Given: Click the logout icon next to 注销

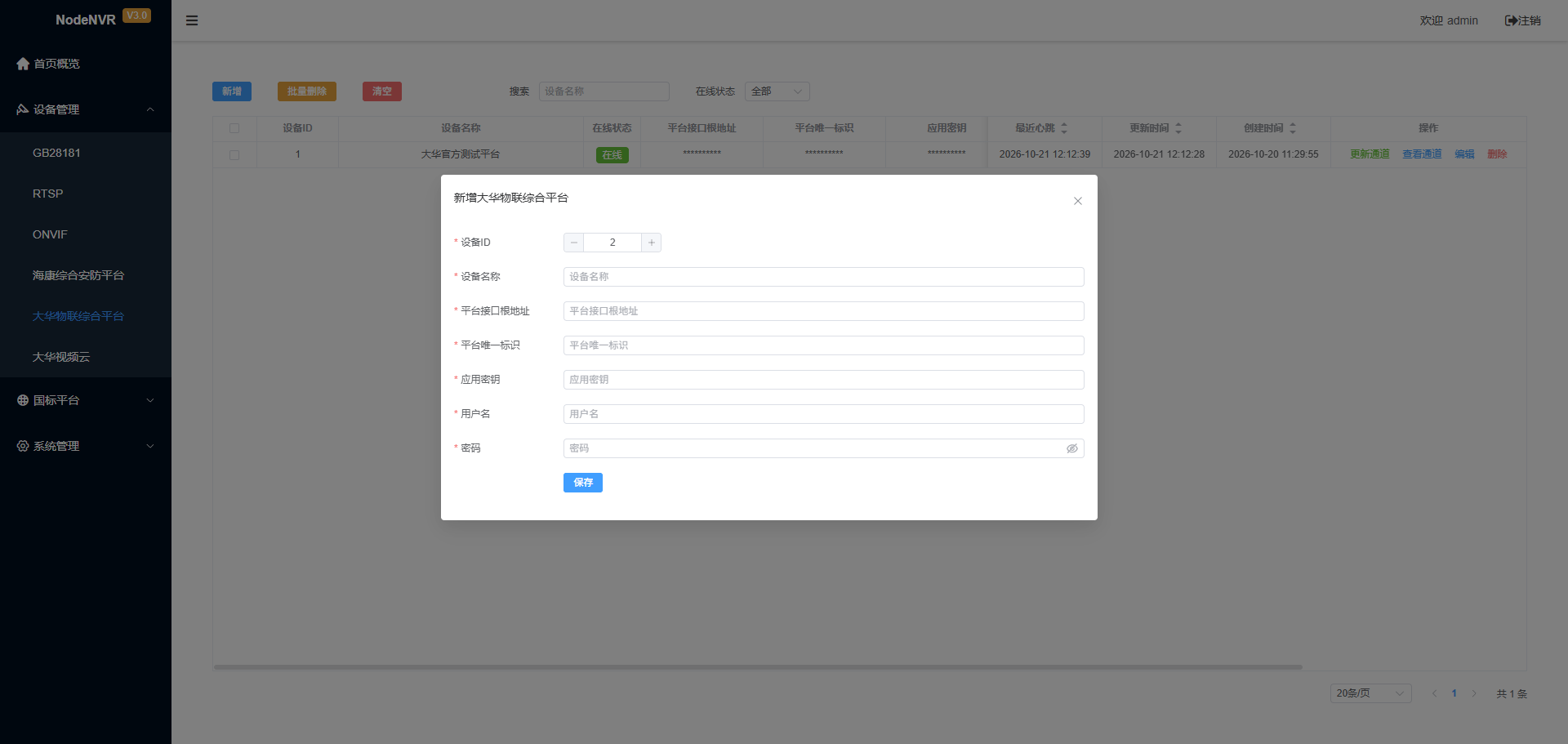Looking at the screenshot, I should click(1511, 20).
